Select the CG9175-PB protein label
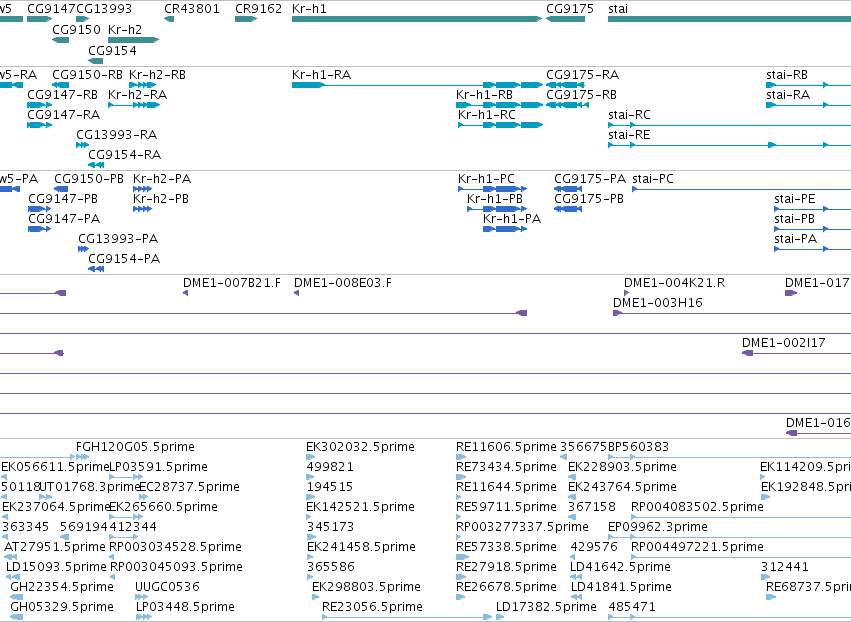Viewport: 851px width, 622px height. [x=589, y=199]
